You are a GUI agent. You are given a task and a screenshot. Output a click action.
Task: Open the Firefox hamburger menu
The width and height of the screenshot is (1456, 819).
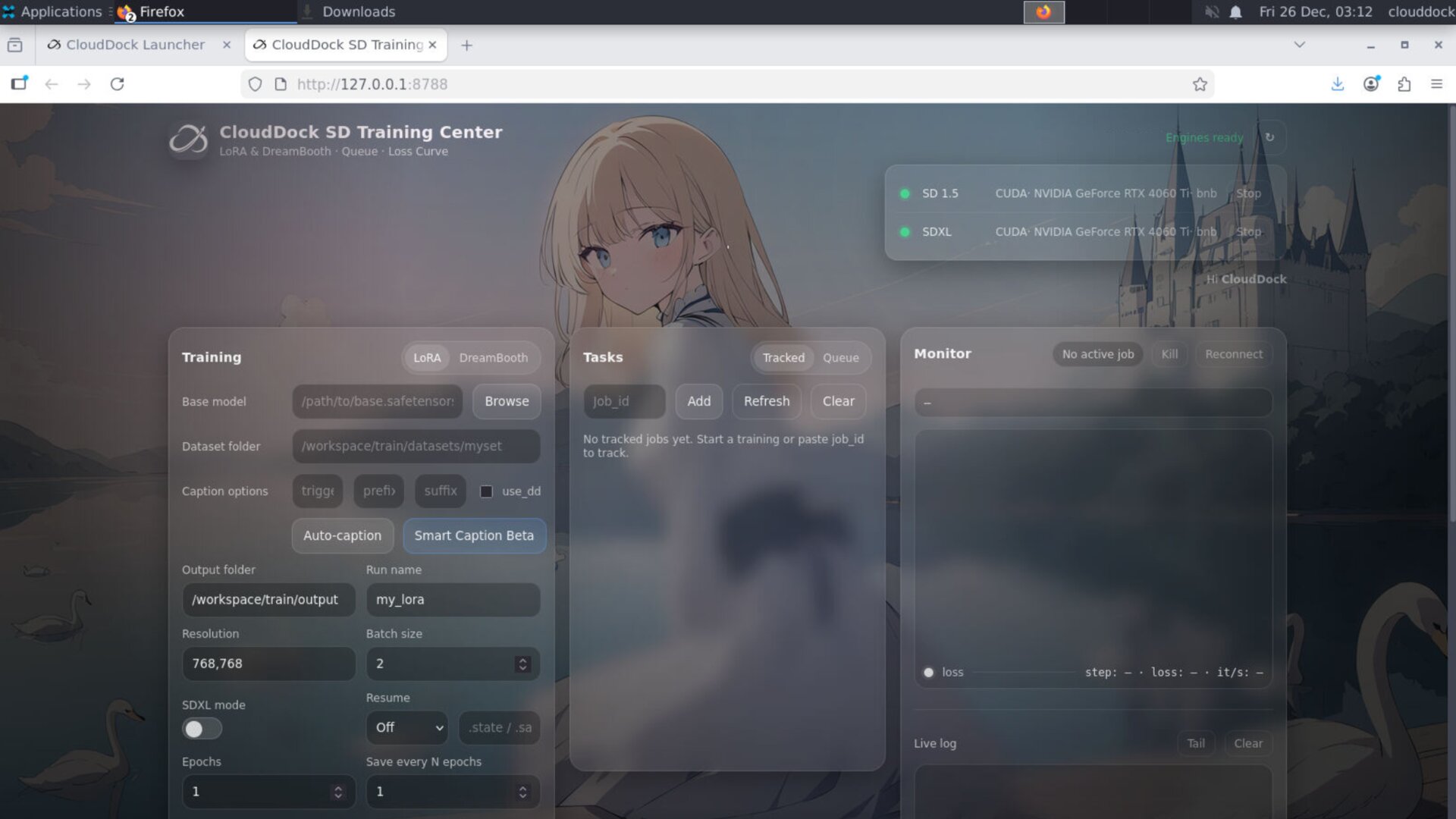click(x=1438, y=84)
